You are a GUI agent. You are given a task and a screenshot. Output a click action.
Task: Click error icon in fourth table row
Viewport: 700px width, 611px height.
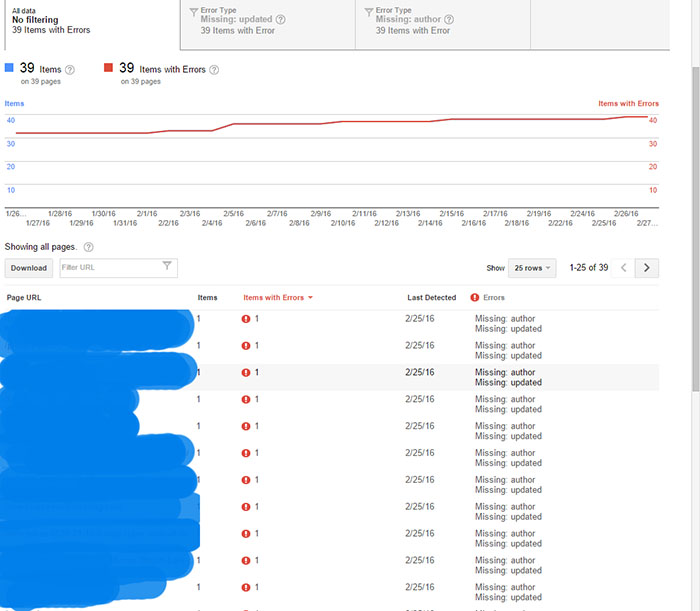tap(246, 399)
